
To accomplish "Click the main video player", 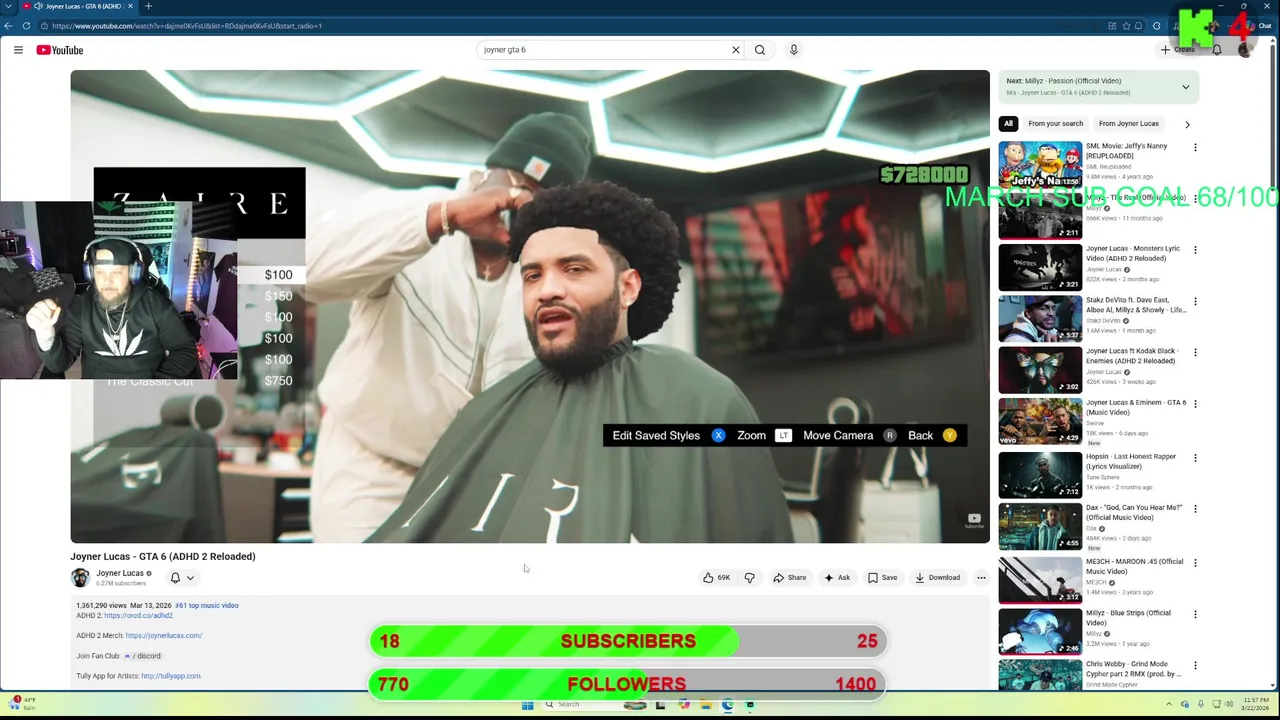I will pos(530,306).
